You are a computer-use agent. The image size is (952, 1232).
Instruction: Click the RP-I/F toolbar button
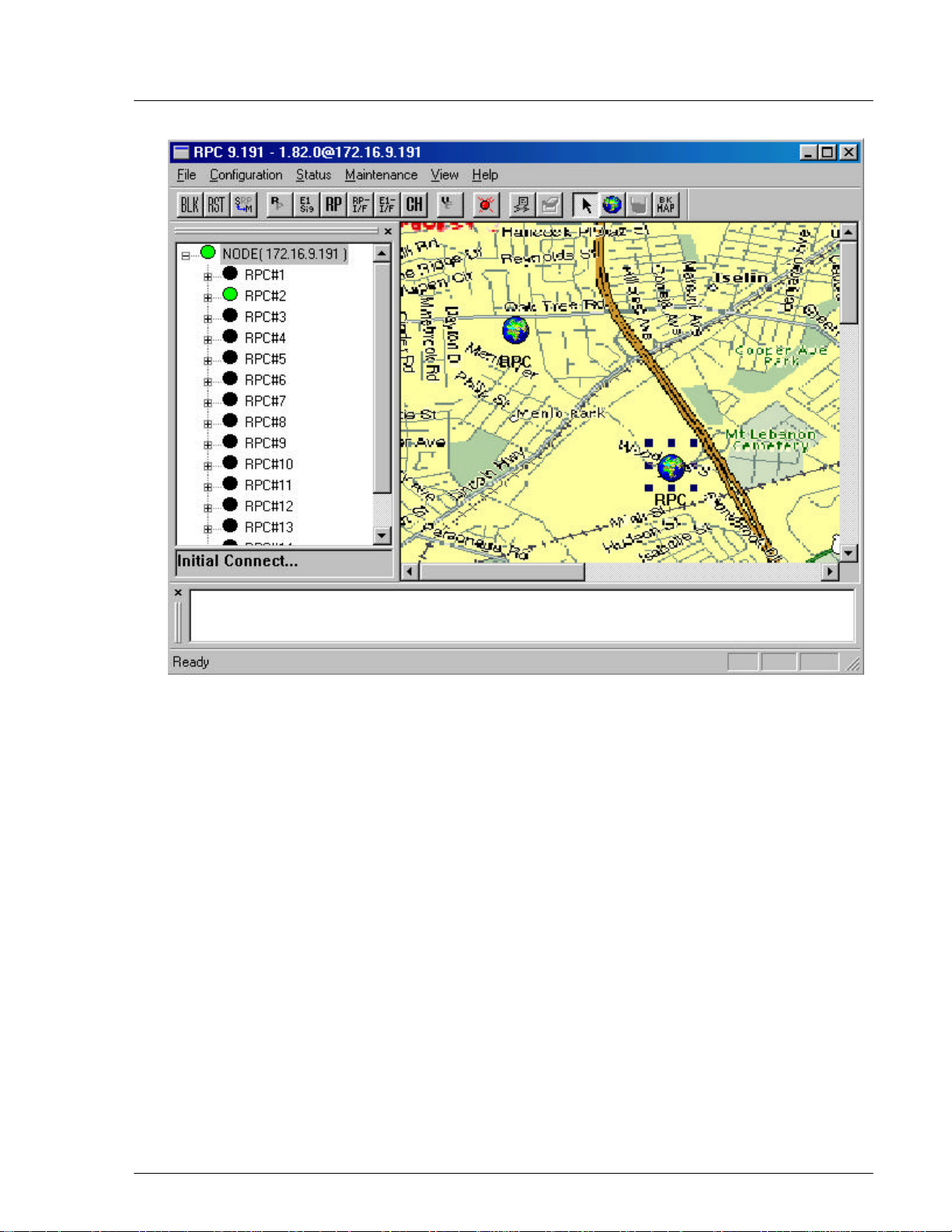pos(360,204)
